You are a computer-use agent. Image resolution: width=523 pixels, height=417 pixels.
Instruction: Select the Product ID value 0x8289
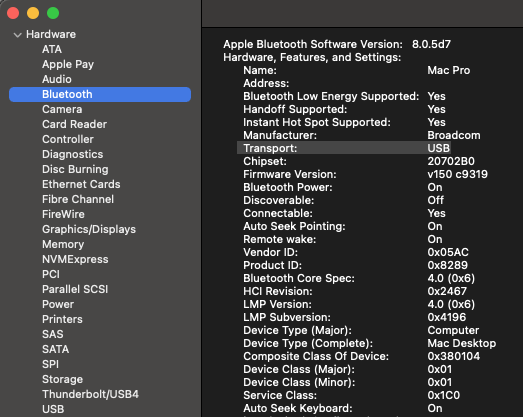click(447, 266)
